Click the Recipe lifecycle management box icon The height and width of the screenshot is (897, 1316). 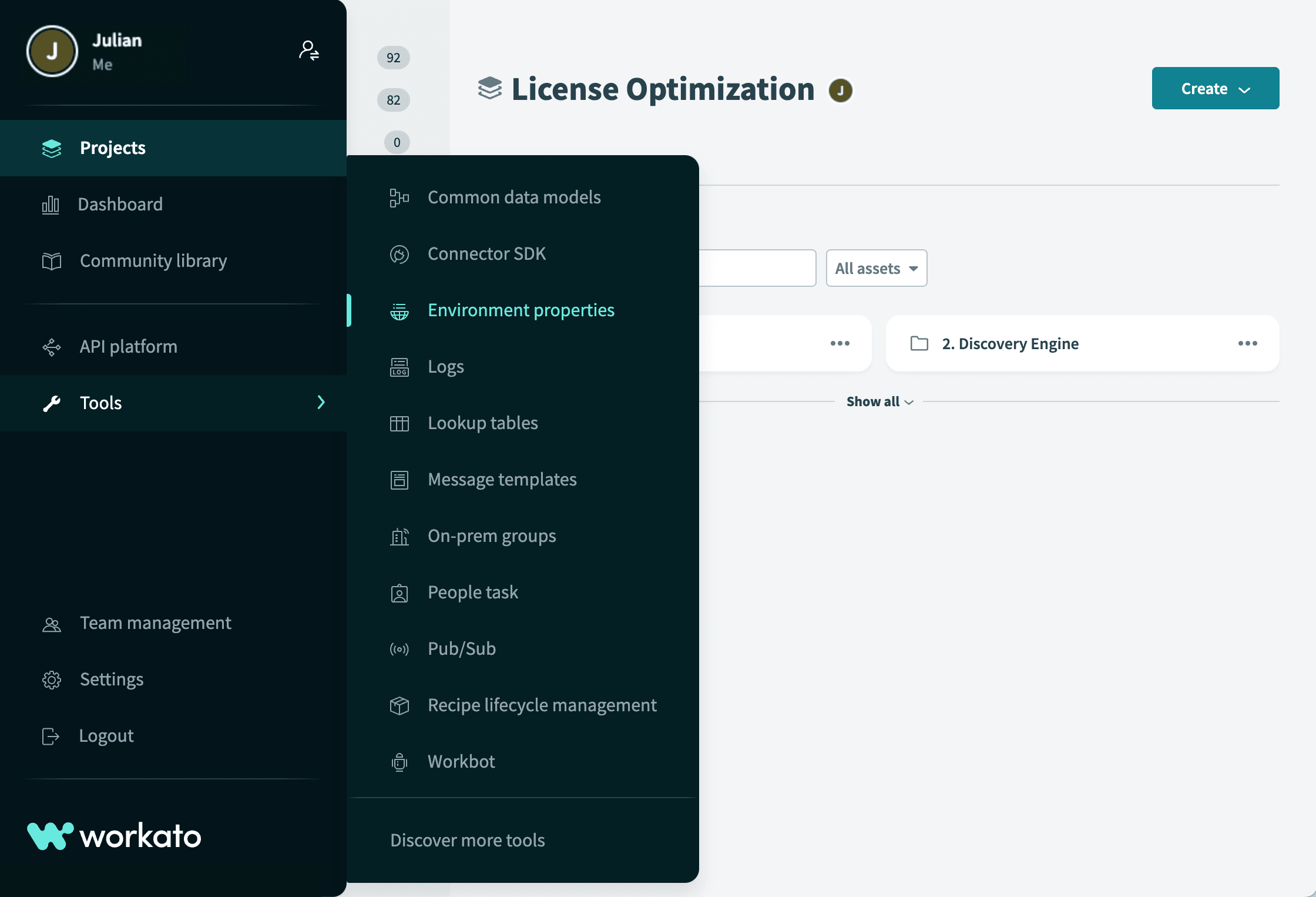pos(399,705)
